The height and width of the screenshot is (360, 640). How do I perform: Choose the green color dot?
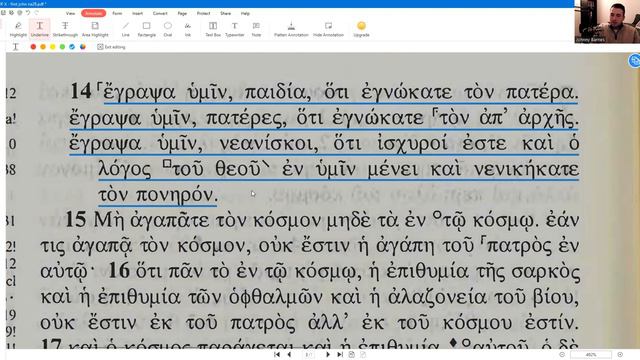click(x=62, y=47)
